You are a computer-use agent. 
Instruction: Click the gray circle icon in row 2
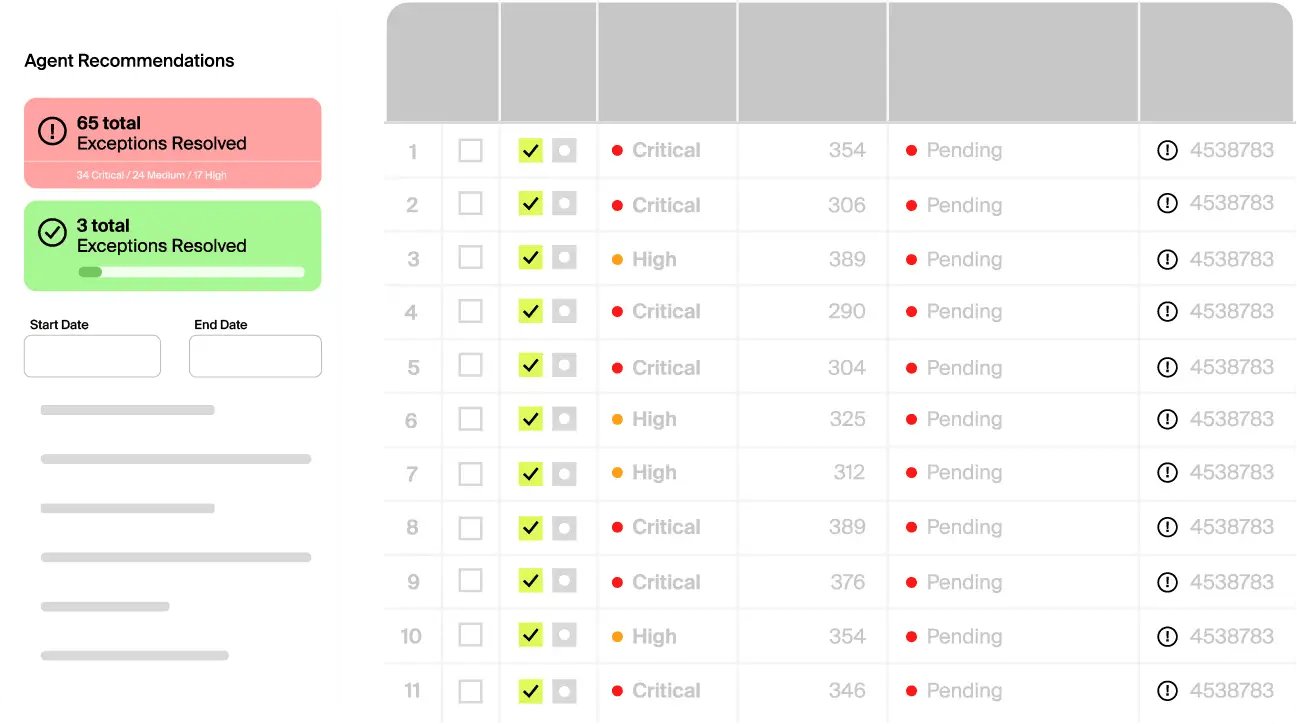click(564, 204)
